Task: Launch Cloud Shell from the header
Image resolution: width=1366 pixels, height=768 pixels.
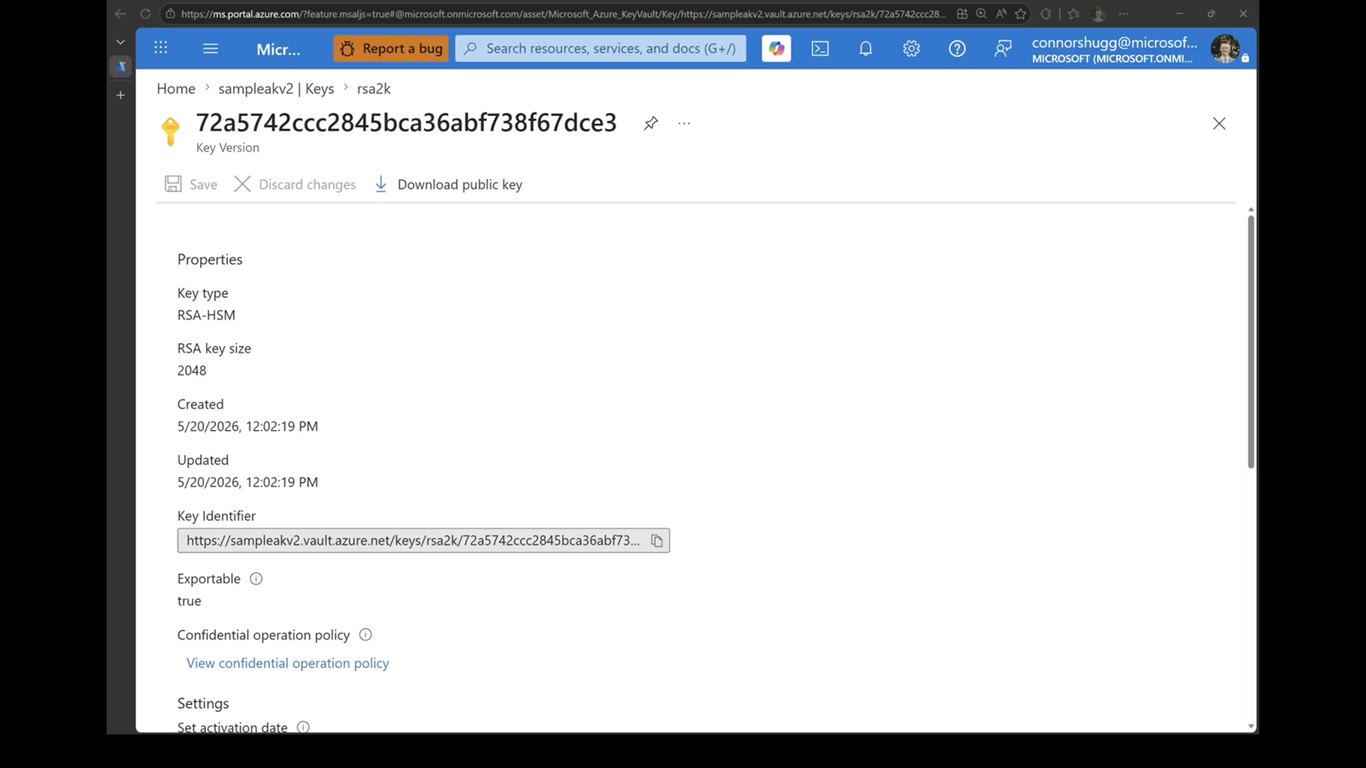Action: [x=820, y=48]
